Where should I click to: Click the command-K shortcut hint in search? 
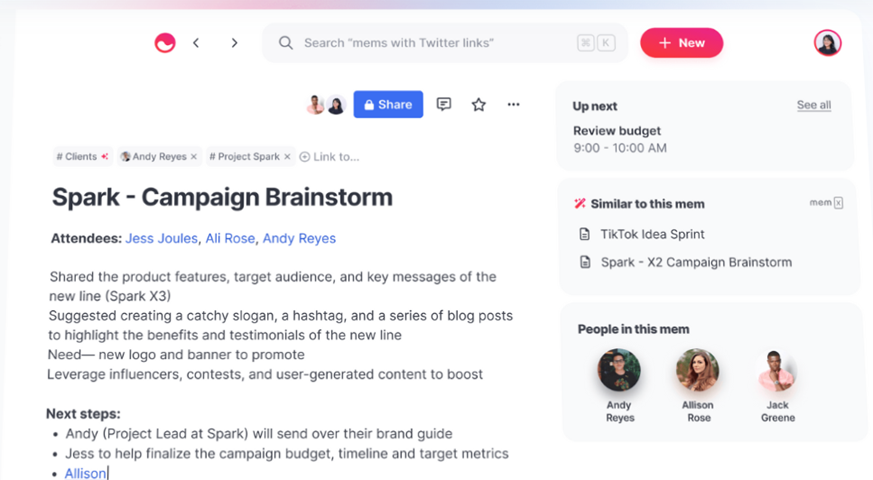click(x=596, y=43)
